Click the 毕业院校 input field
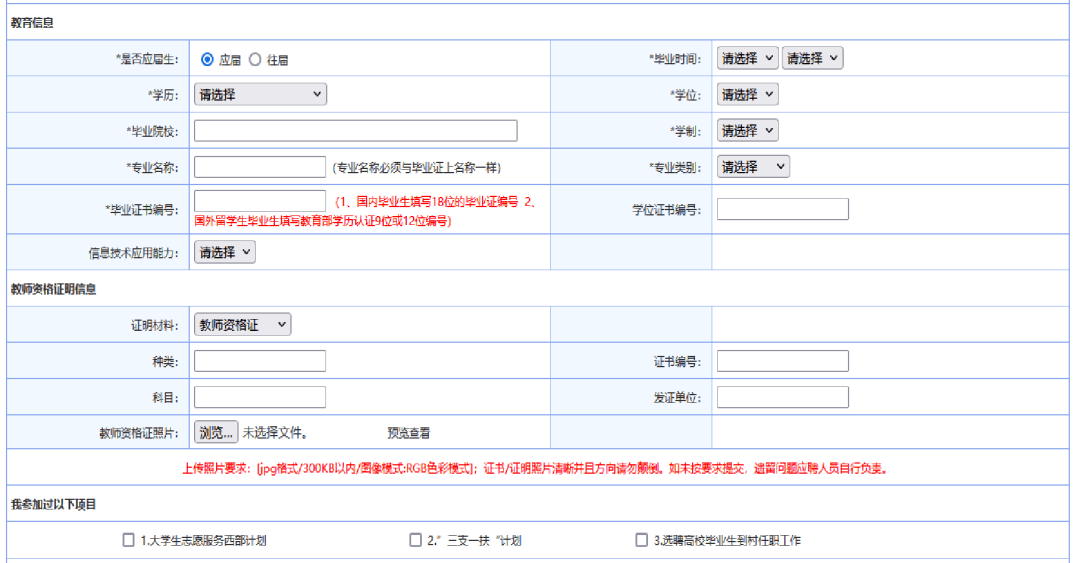Viewport: 1080px width, 563px height. (355, 131)
